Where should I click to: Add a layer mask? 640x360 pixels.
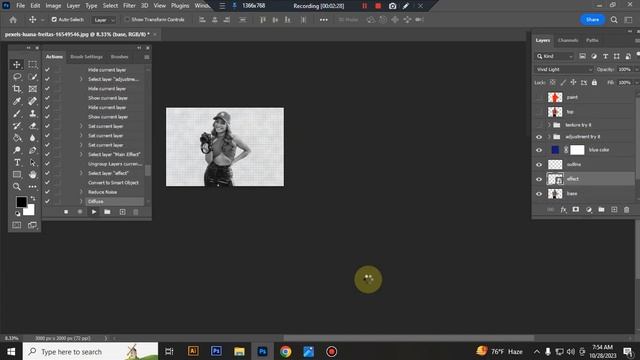(x=576, y=209)
